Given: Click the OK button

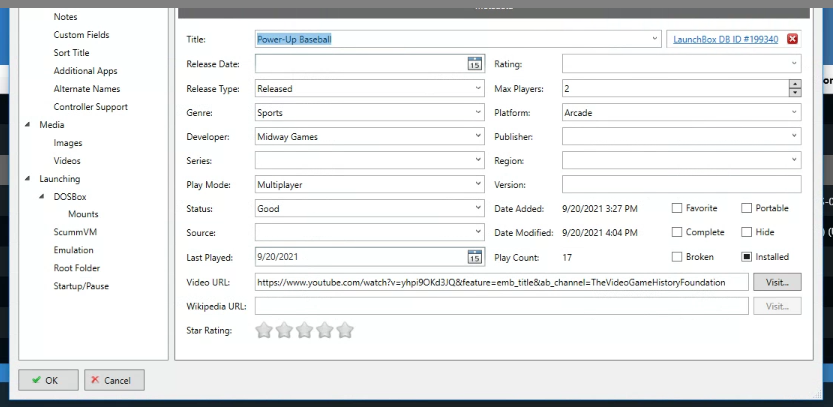Looking at the screenshot, I should click(x=48, y=380).
